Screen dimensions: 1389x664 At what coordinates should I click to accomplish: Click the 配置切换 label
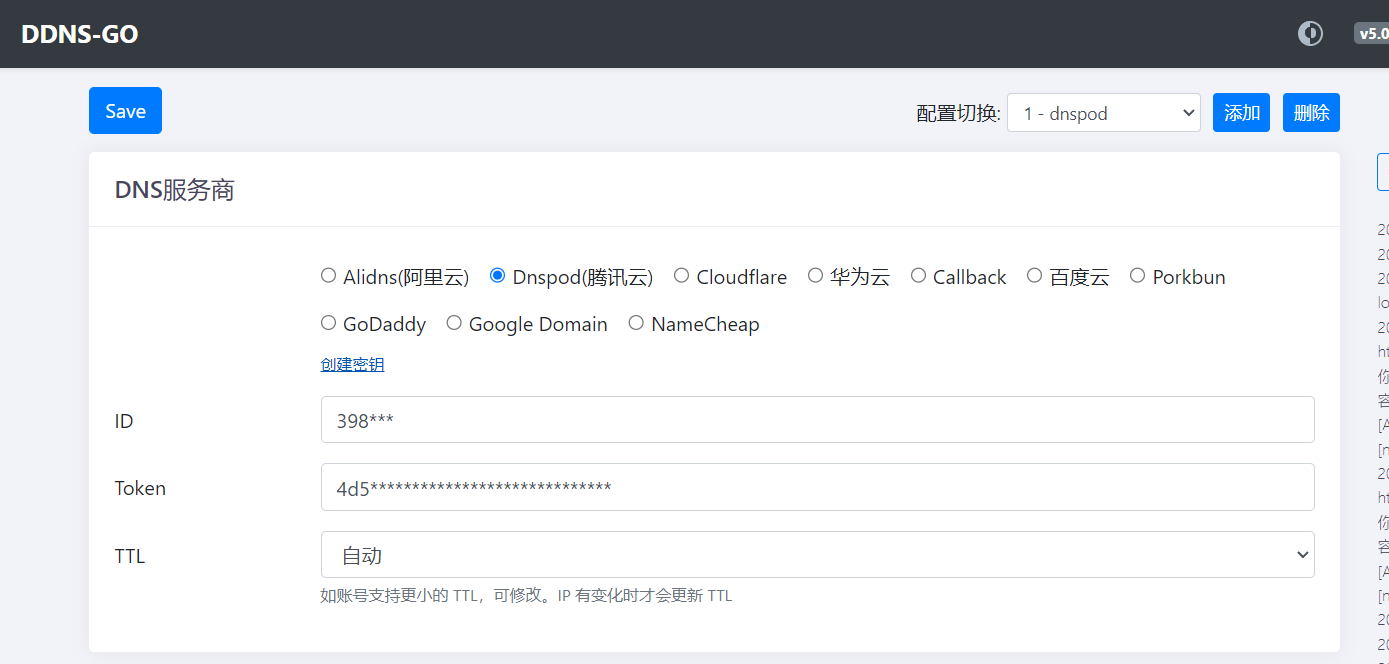pyautogui.click(x=958, y=113)
